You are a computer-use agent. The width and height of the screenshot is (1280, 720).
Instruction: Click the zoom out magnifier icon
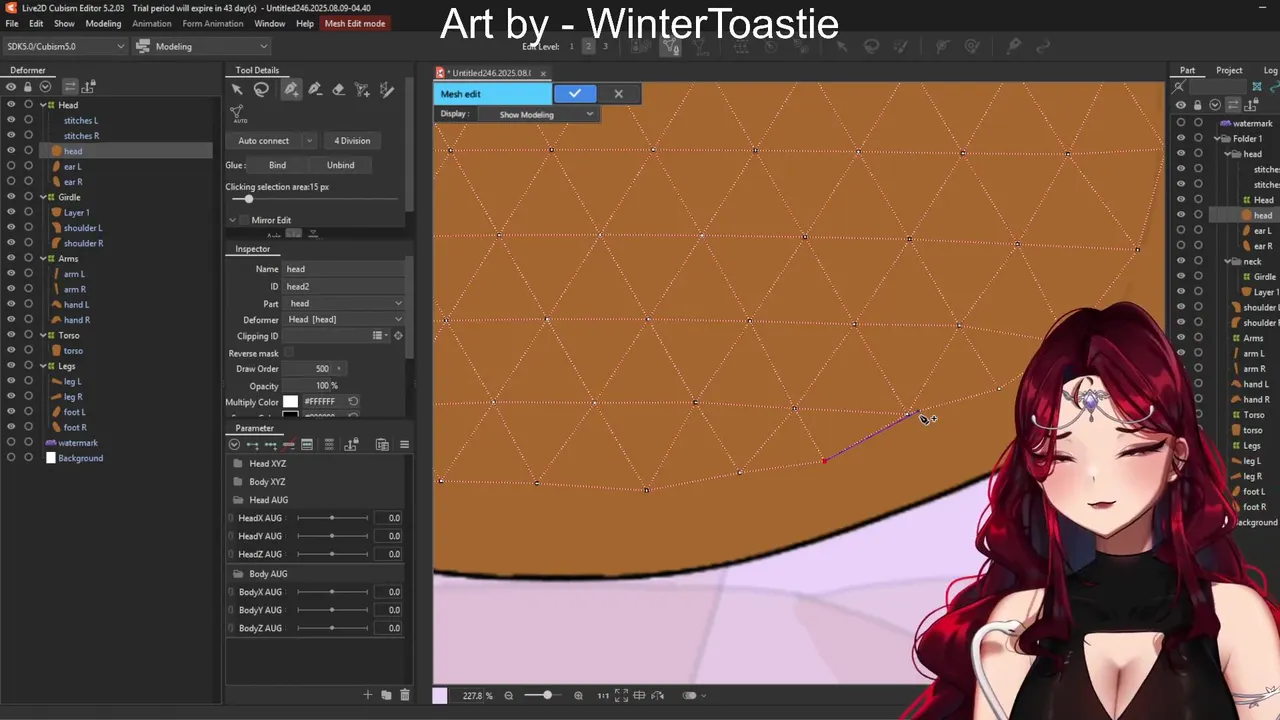[x=508, y=695]
